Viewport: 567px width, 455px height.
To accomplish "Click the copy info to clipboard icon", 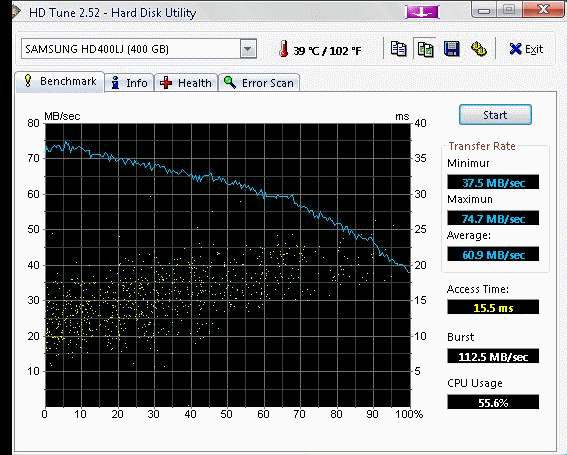I will pos(399,48).
